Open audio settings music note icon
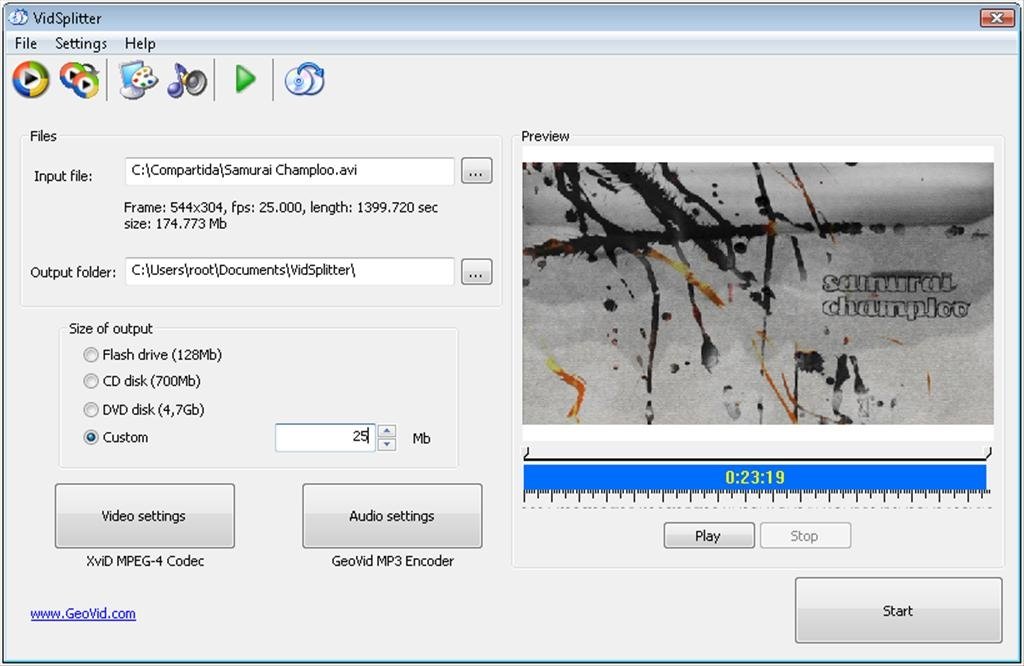The width and height of the screenshot is (1024, 666). coord(187,81)
